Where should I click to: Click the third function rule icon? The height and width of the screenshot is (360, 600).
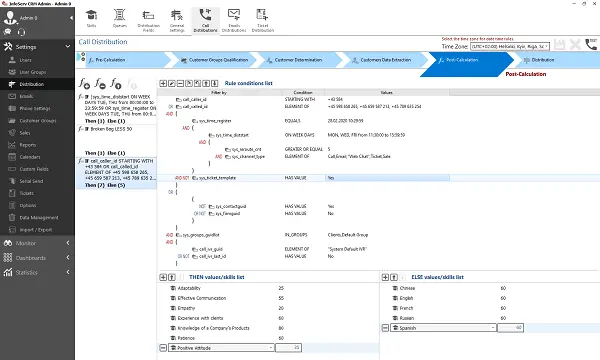(116, 83)
